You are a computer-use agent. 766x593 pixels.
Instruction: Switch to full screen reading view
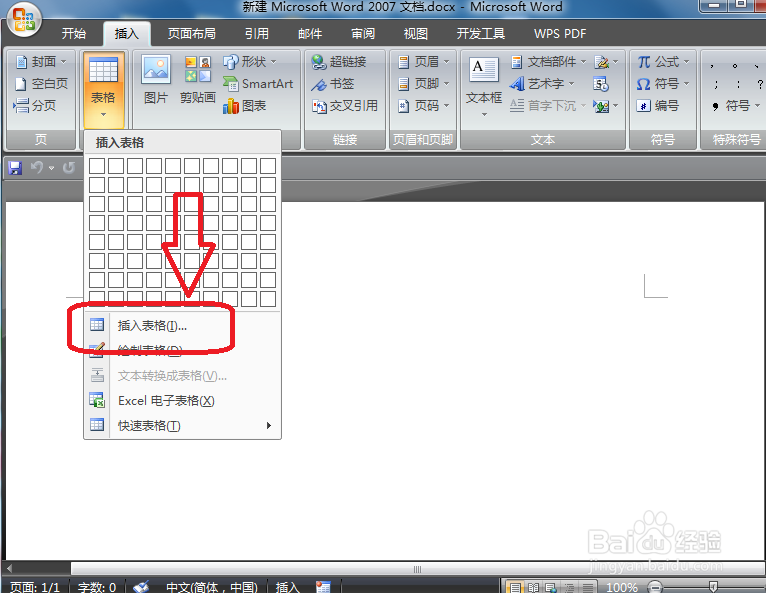(533, 587)
